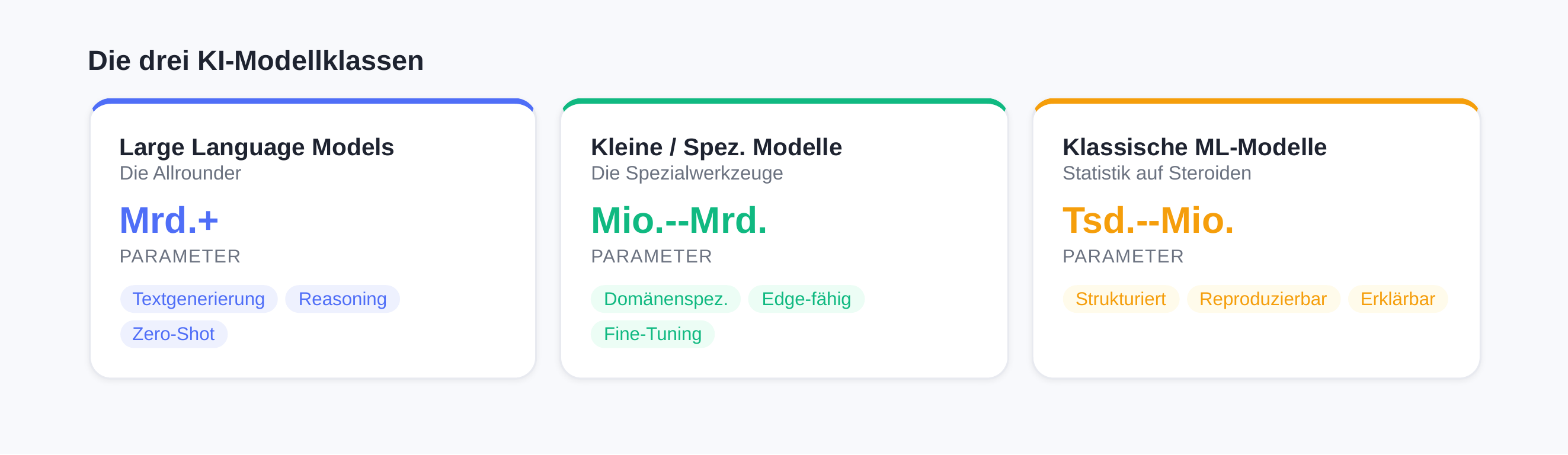The width and height of the screenshot is (1568, 455).
Task: Click PARAMETER label in the orange card
Action: click(1123, 257)
